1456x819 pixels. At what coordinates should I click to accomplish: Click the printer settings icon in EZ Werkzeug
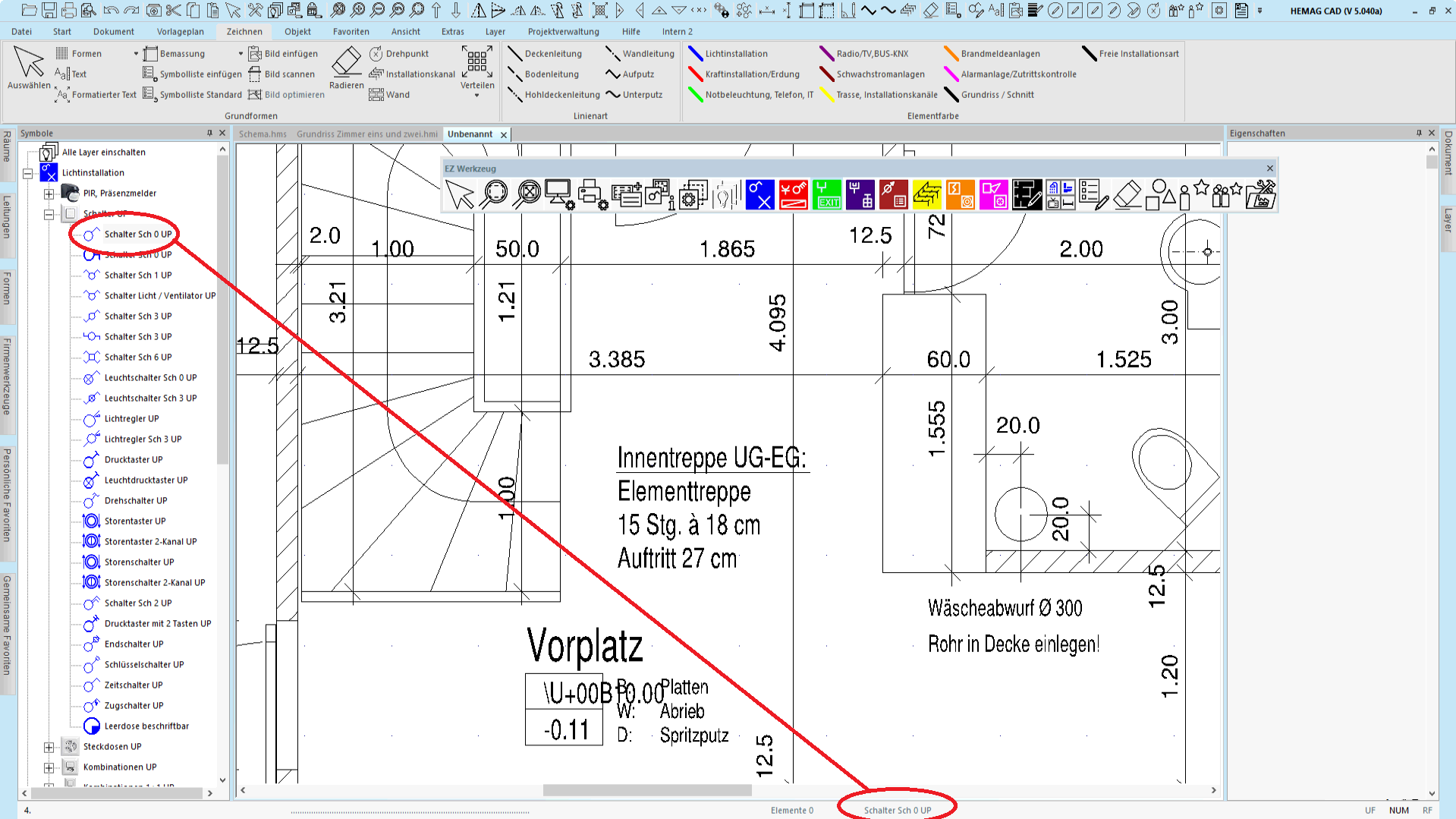[593, 194]
